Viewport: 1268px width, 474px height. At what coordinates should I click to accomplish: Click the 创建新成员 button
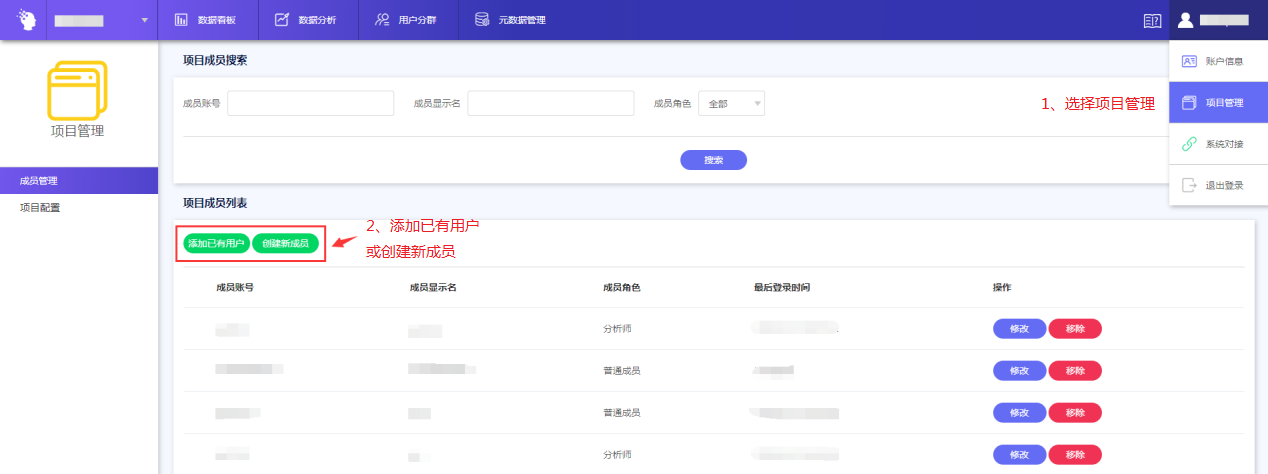(x=285, y=243)
